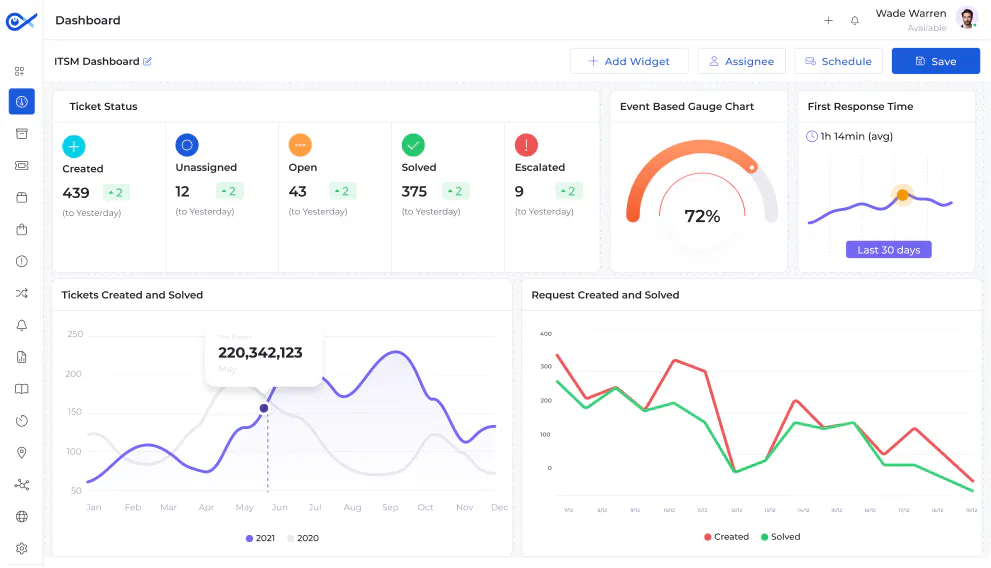Toggle the 2020 legend series
The image size is (991, 568).
coord(303,538)
